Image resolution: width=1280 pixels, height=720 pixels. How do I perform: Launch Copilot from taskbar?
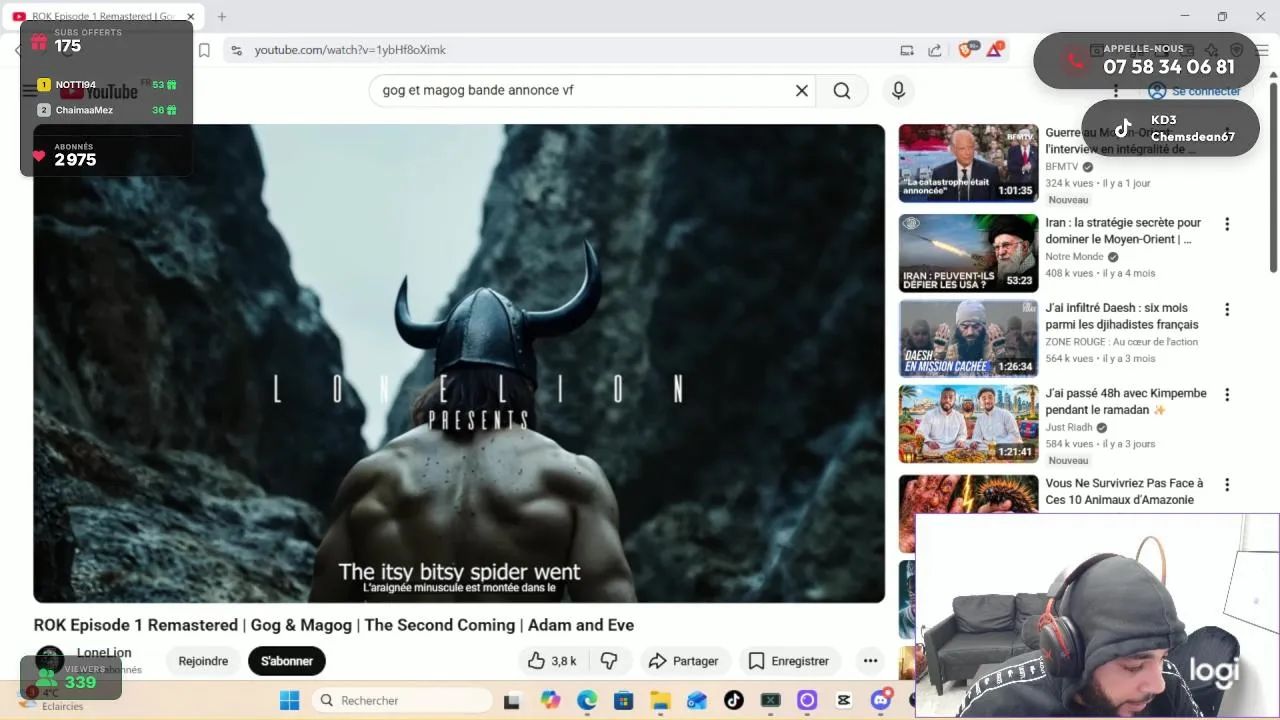(550, 700)
